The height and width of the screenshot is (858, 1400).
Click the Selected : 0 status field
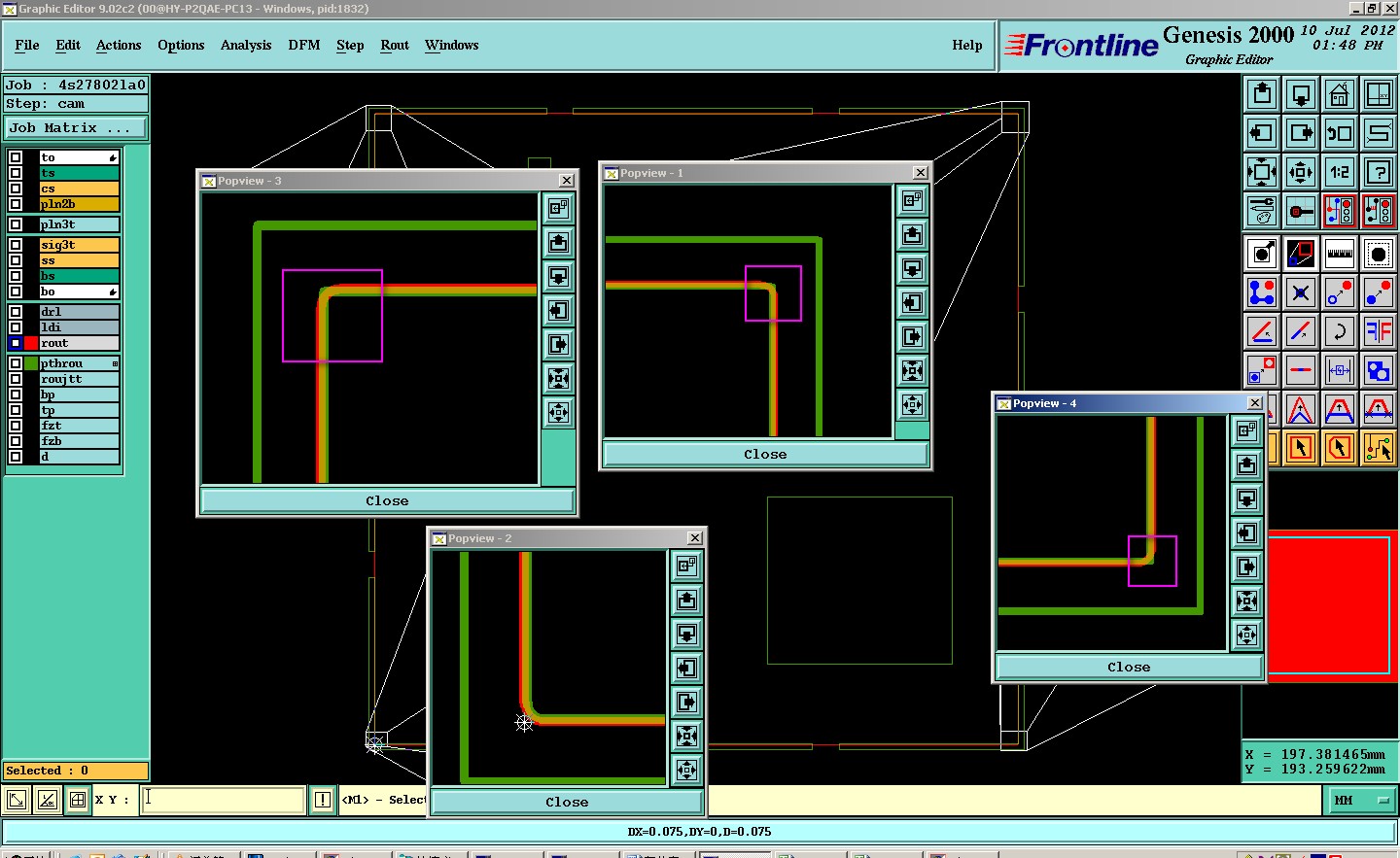tap(76, 771)
